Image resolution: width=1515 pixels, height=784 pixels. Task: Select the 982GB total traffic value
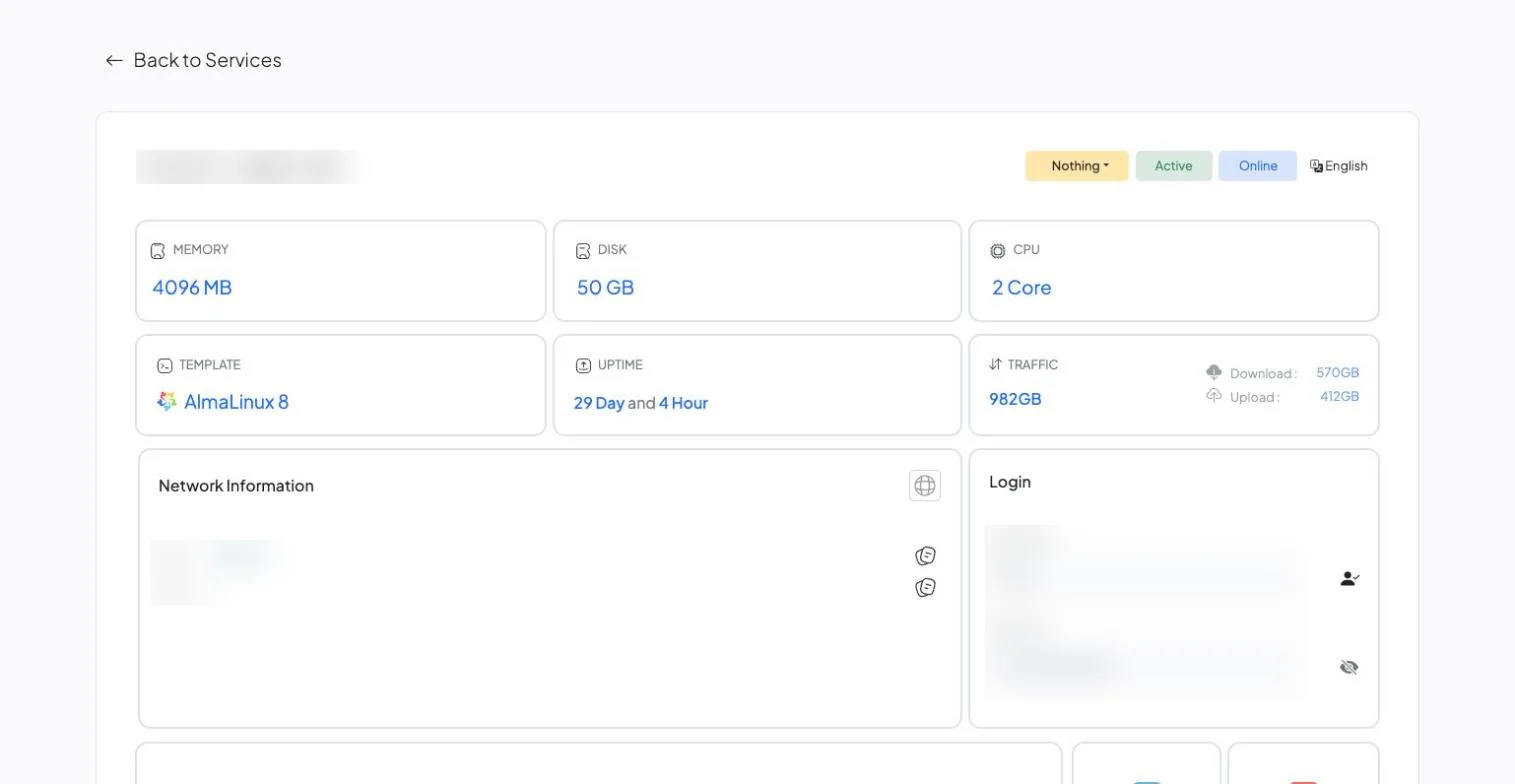[x=1015, y=399]
